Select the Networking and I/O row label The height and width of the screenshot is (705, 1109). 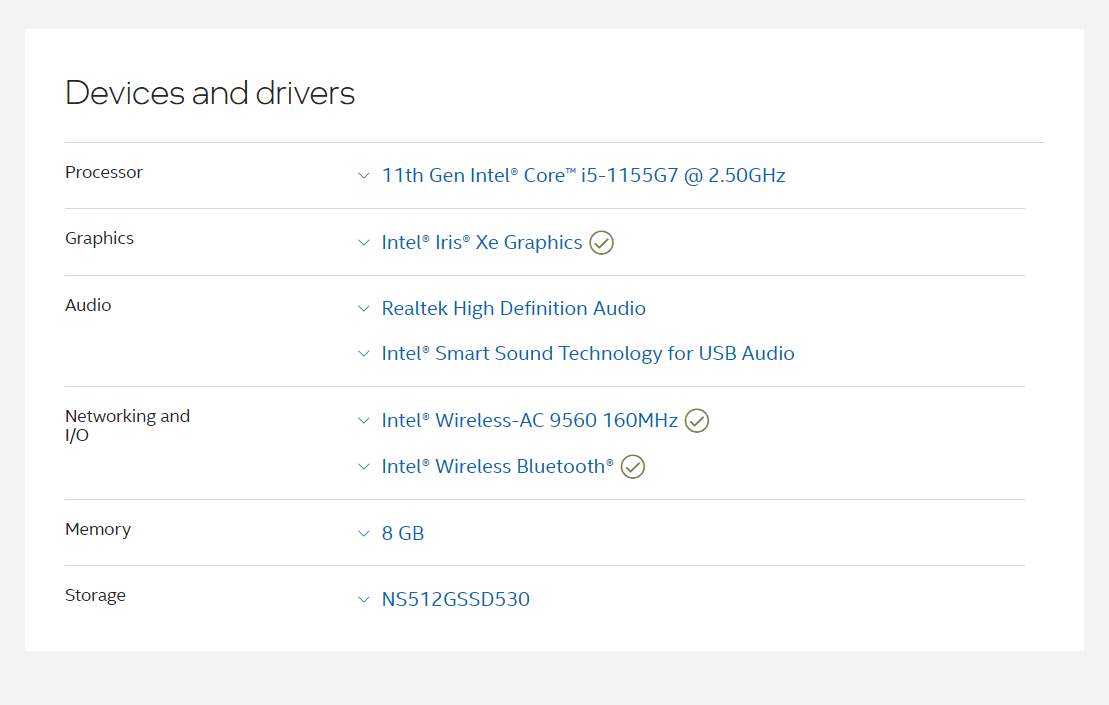[x=127, y=426]
